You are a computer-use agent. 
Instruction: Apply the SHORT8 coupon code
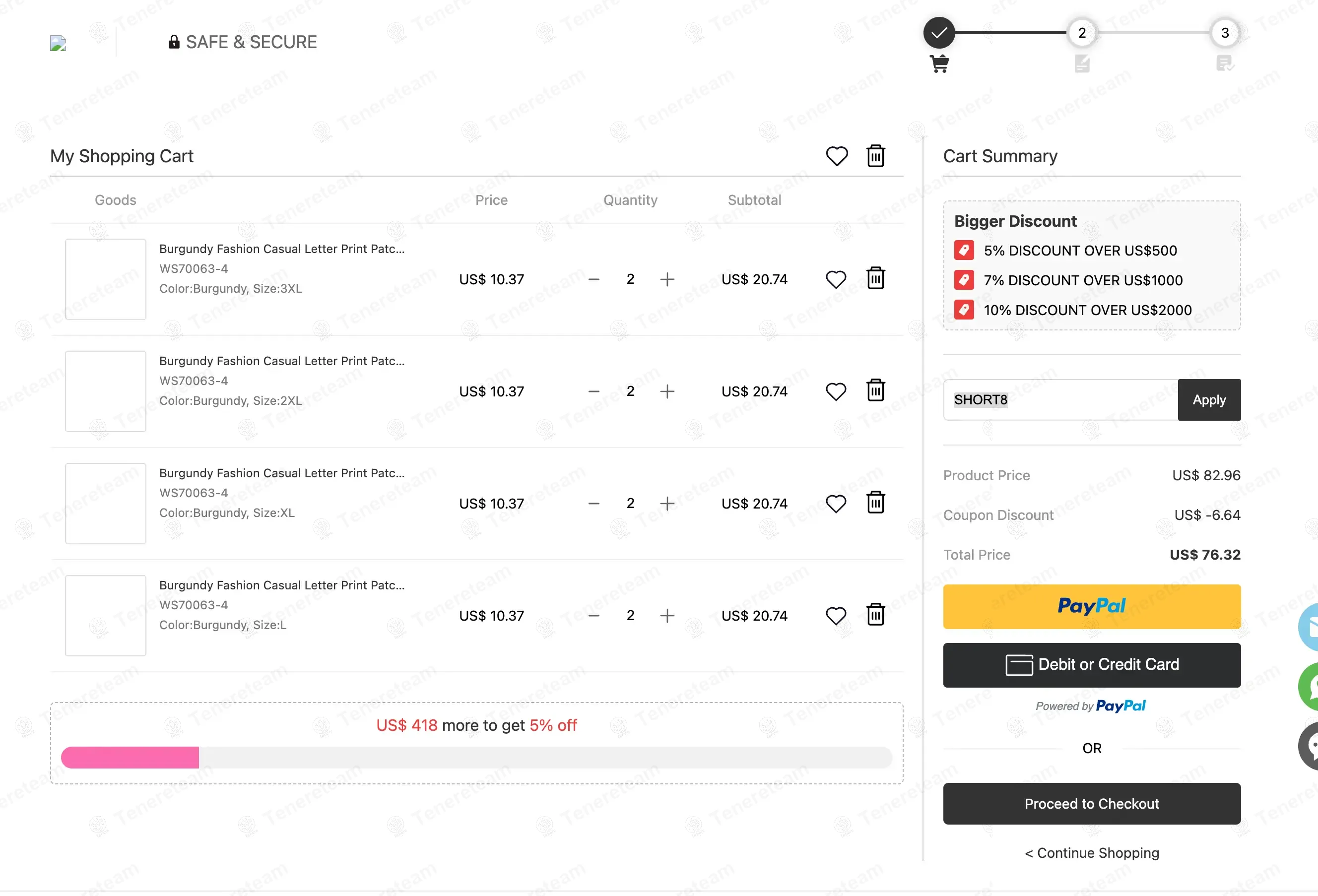[x=1209, y=400]
